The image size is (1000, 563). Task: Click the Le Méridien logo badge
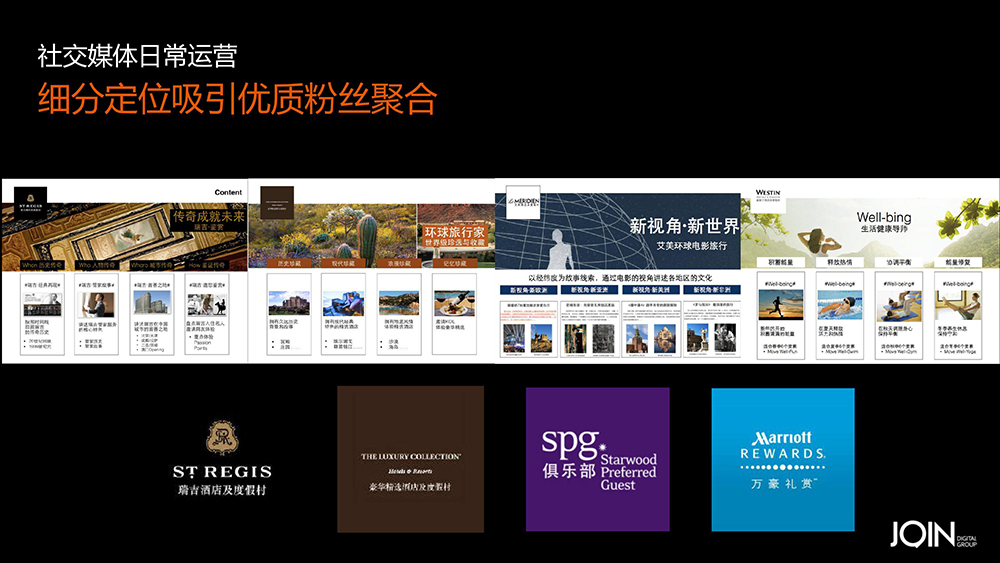523,202
